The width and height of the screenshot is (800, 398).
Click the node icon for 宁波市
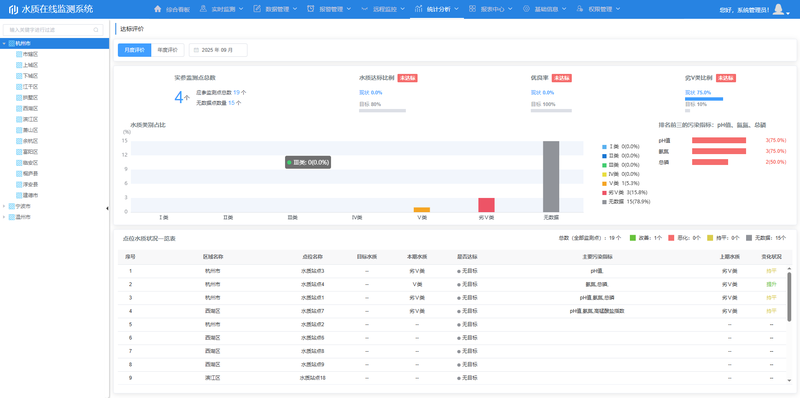[x=12, y=206]
